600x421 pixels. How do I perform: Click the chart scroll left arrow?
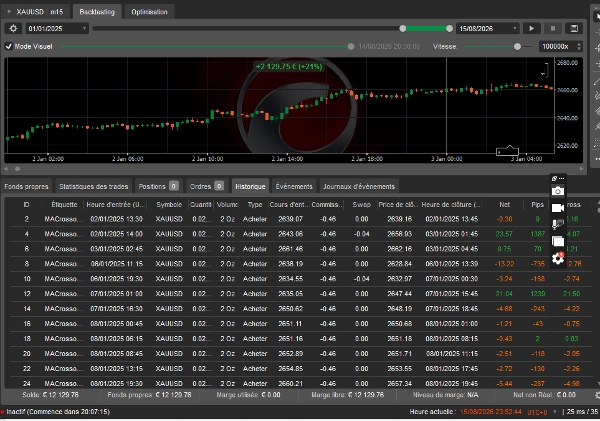click(x=6, y=168)
